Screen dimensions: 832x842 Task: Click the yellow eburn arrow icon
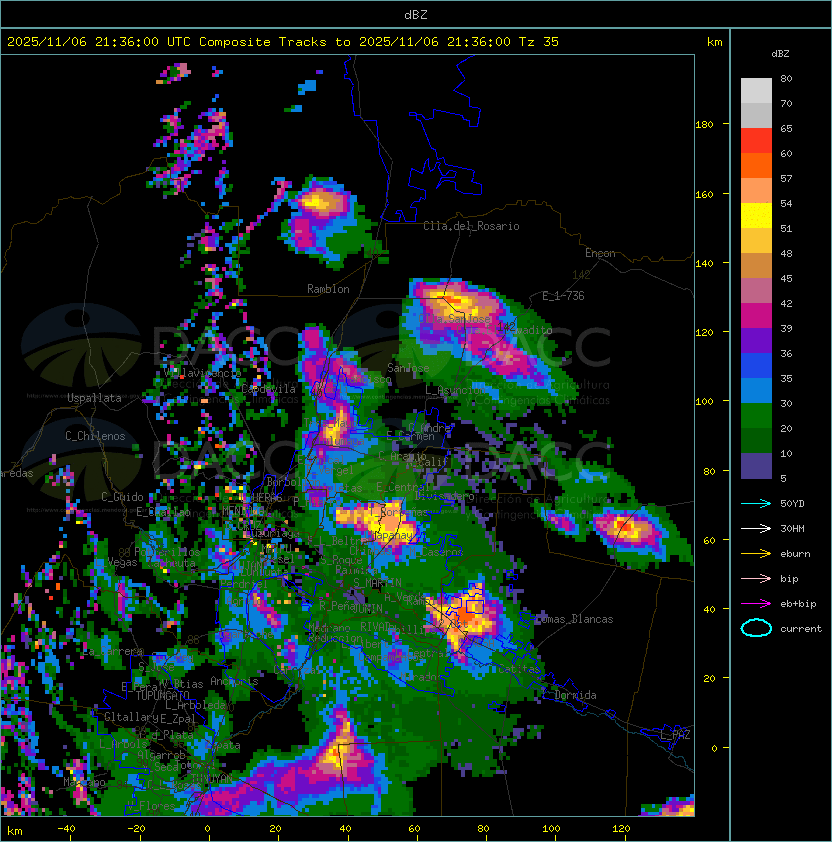click(x=756, y=554)
